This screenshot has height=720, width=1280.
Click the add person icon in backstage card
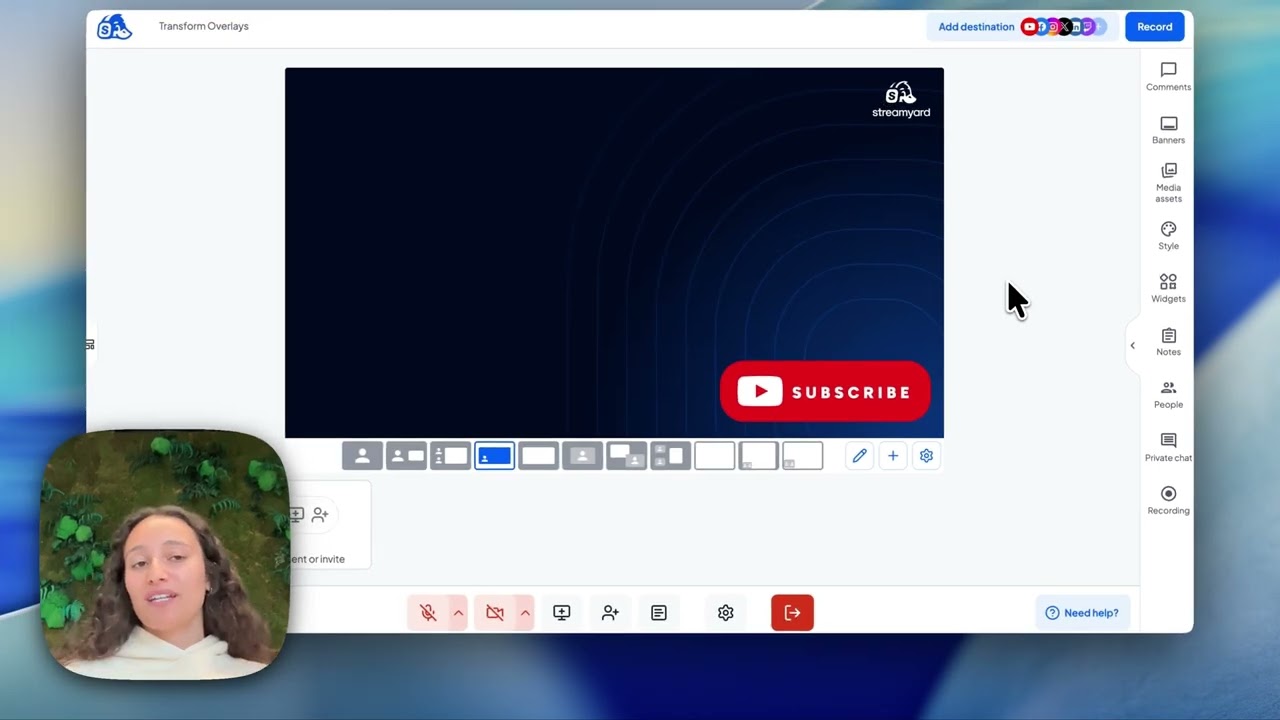[320, 515]
